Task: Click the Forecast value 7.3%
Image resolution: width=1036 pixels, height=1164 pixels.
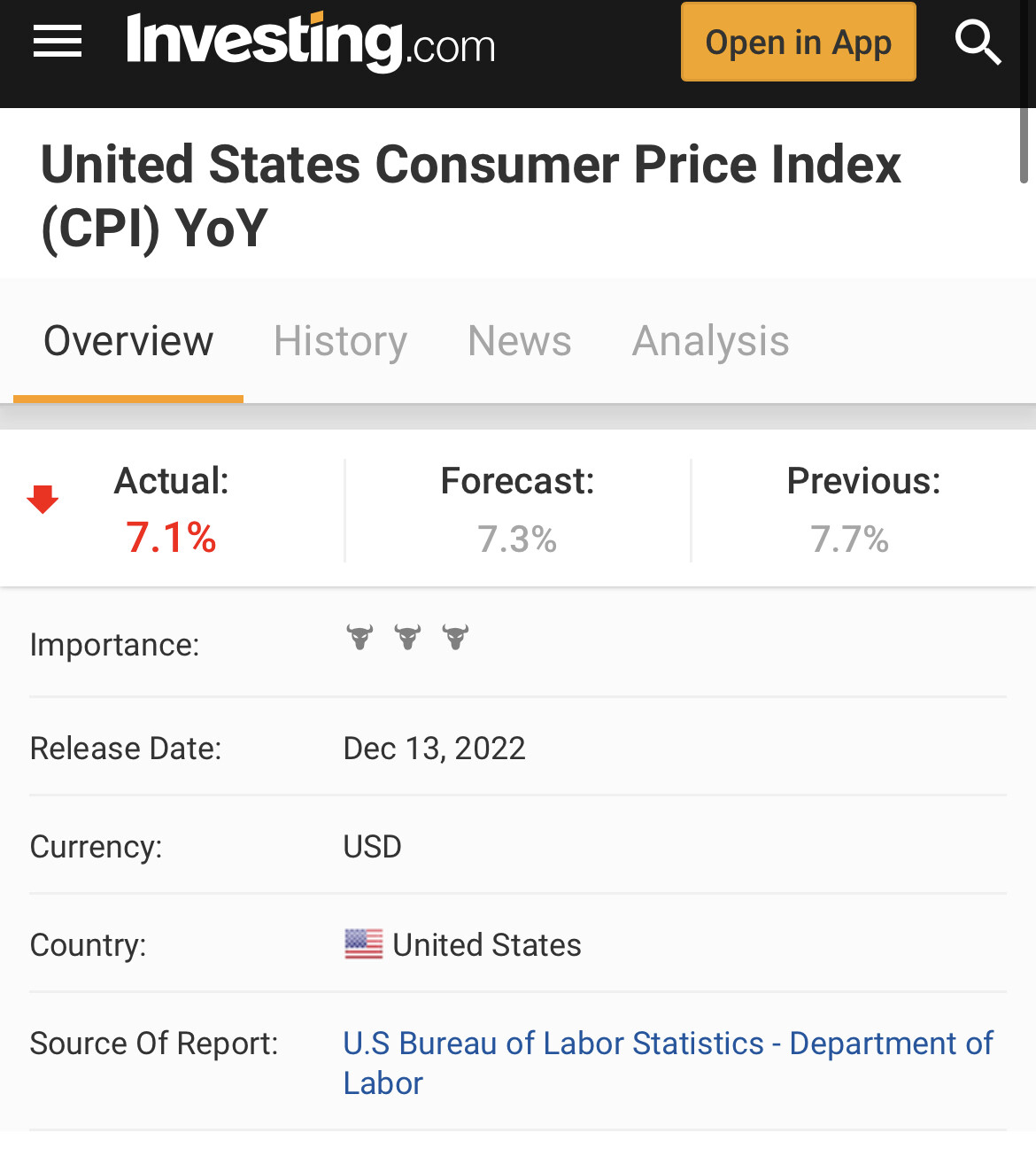Action: (517, 539)
